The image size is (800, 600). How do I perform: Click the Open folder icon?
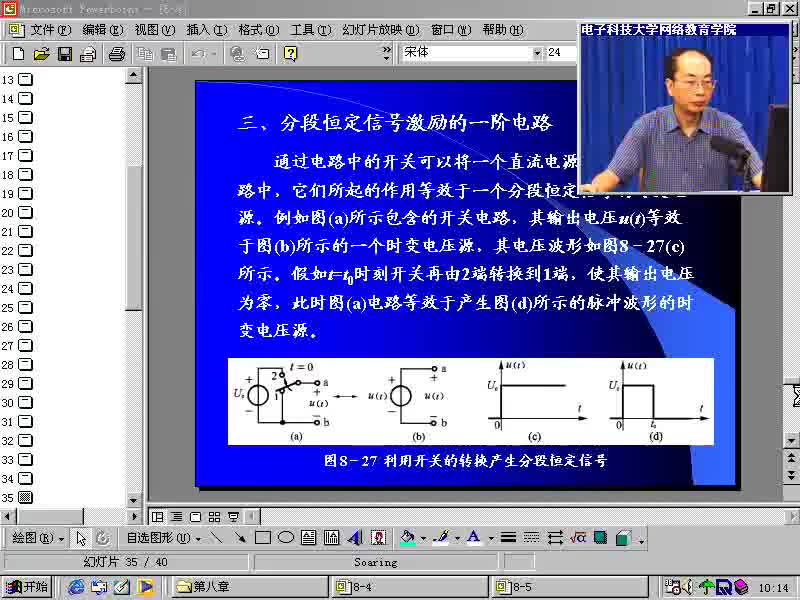point(41,54)
